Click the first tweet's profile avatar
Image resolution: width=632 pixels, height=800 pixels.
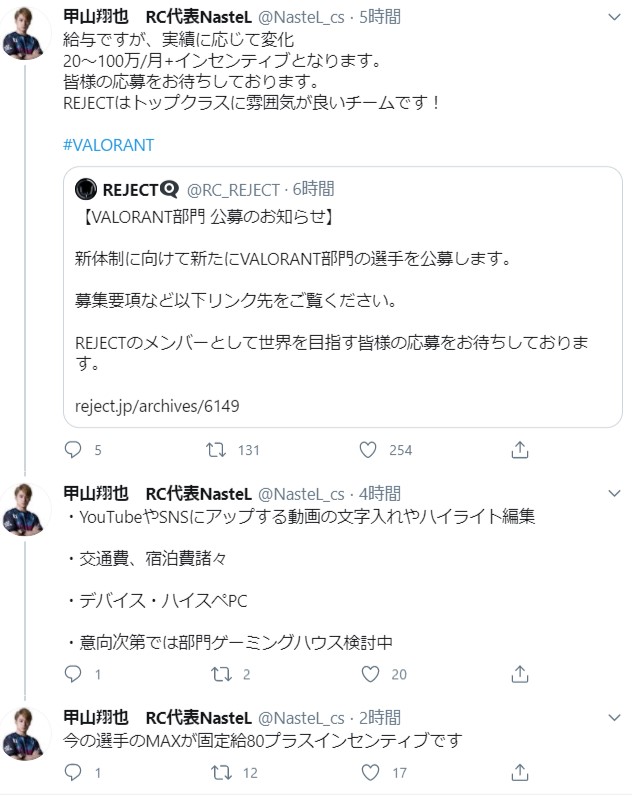26,32
